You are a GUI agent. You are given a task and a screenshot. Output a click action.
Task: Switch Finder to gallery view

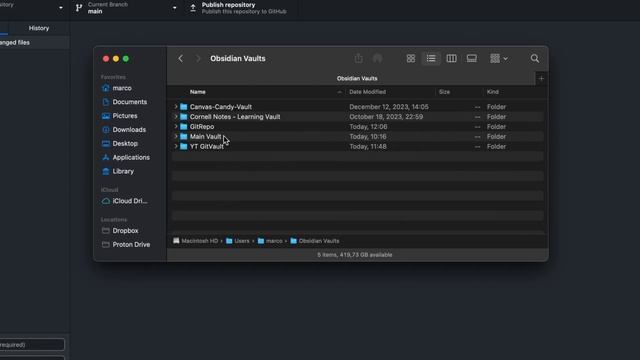[x=471, y=58]
